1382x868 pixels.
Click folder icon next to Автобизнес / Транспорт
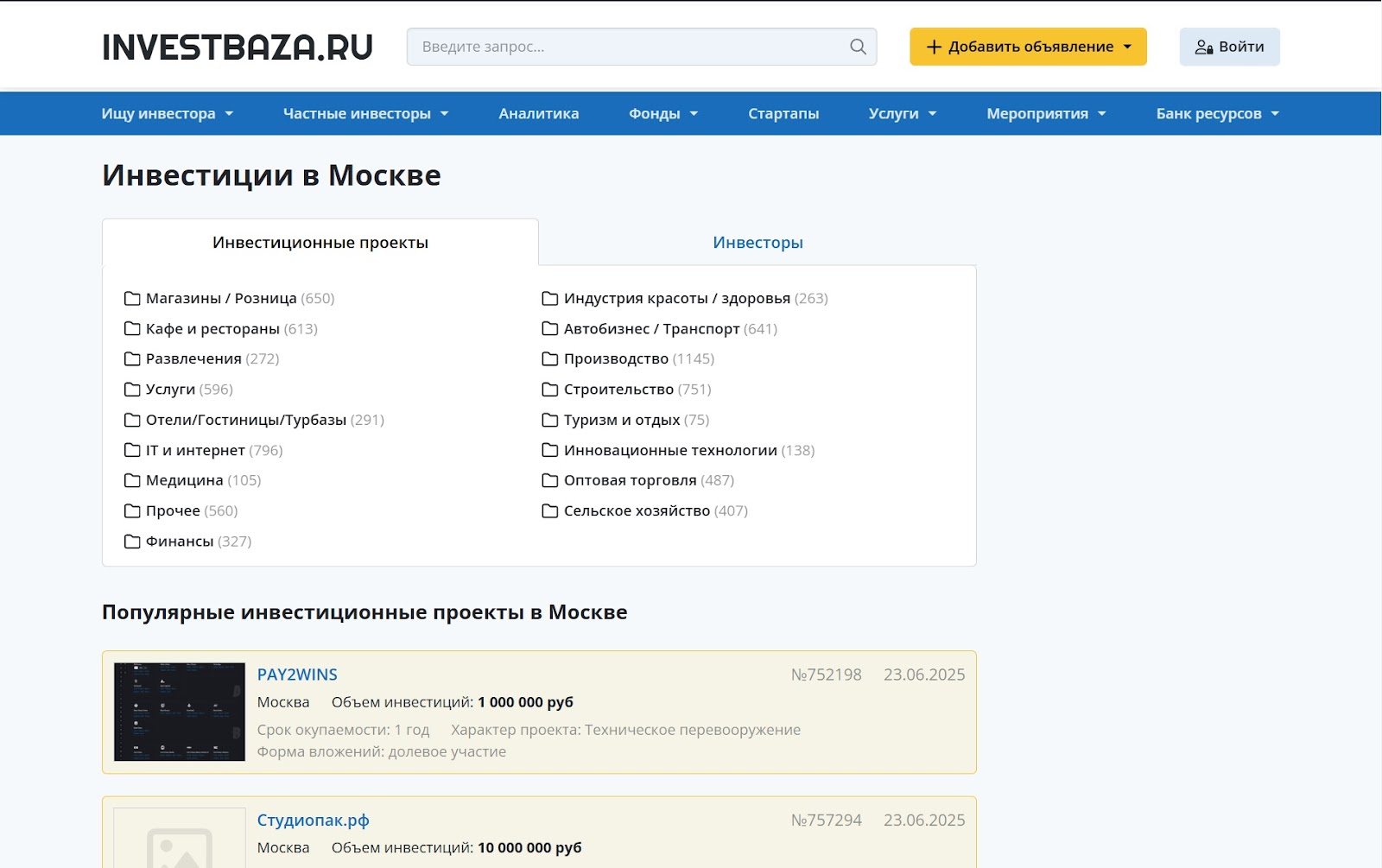pos(550,329)
